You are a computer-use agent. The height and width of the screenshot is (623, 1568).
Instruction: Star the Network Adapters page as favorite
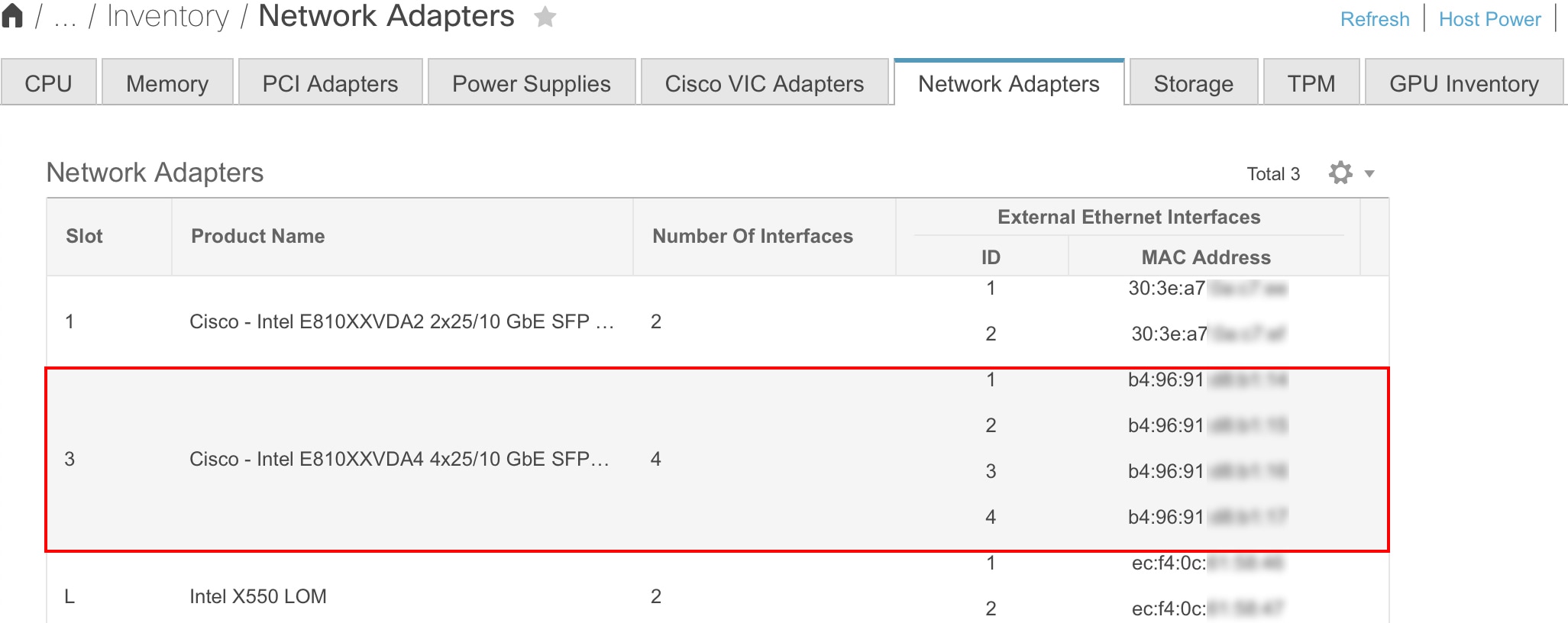pos(545,18)
